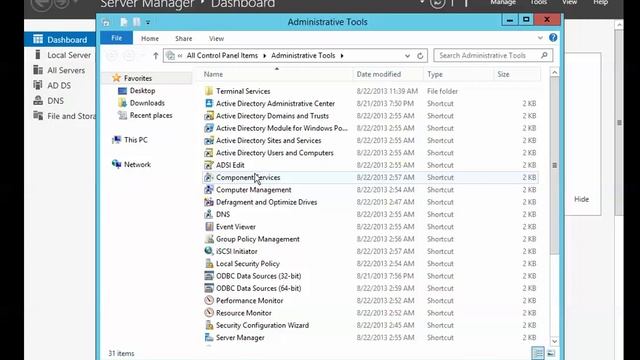Switch to the large icons view layout
The height and width of the screenshot is (360, 640).
click(551, 353)
